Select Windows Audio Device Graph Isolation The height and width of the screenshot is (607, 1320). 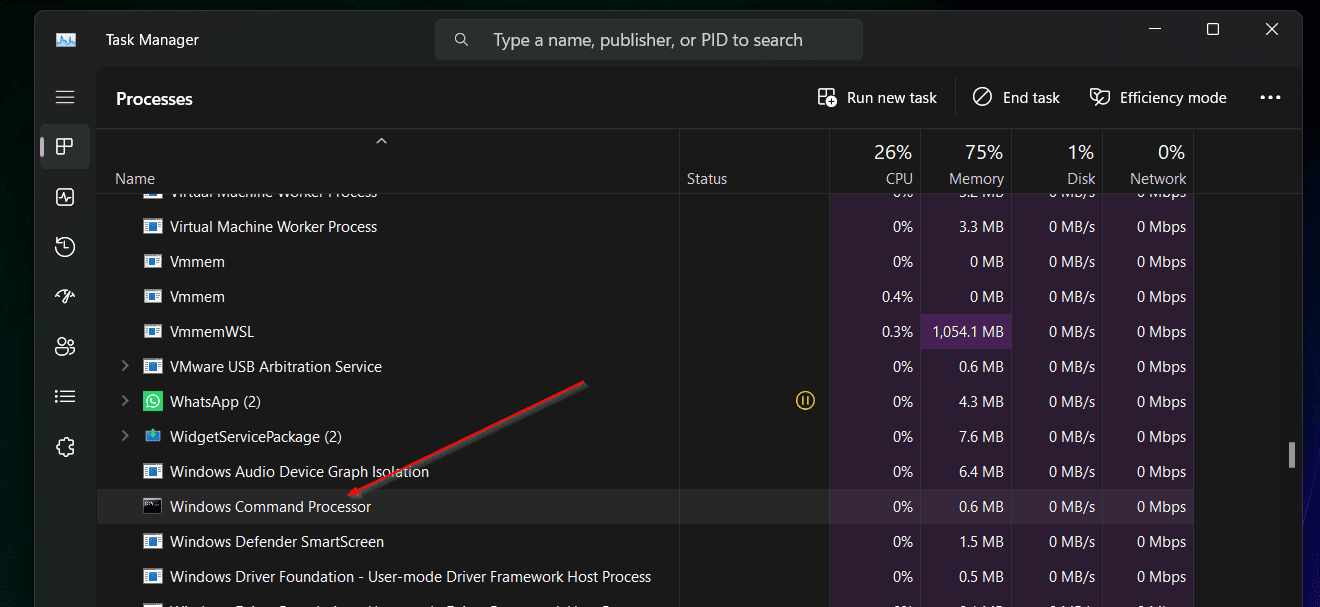coord(299,471)
